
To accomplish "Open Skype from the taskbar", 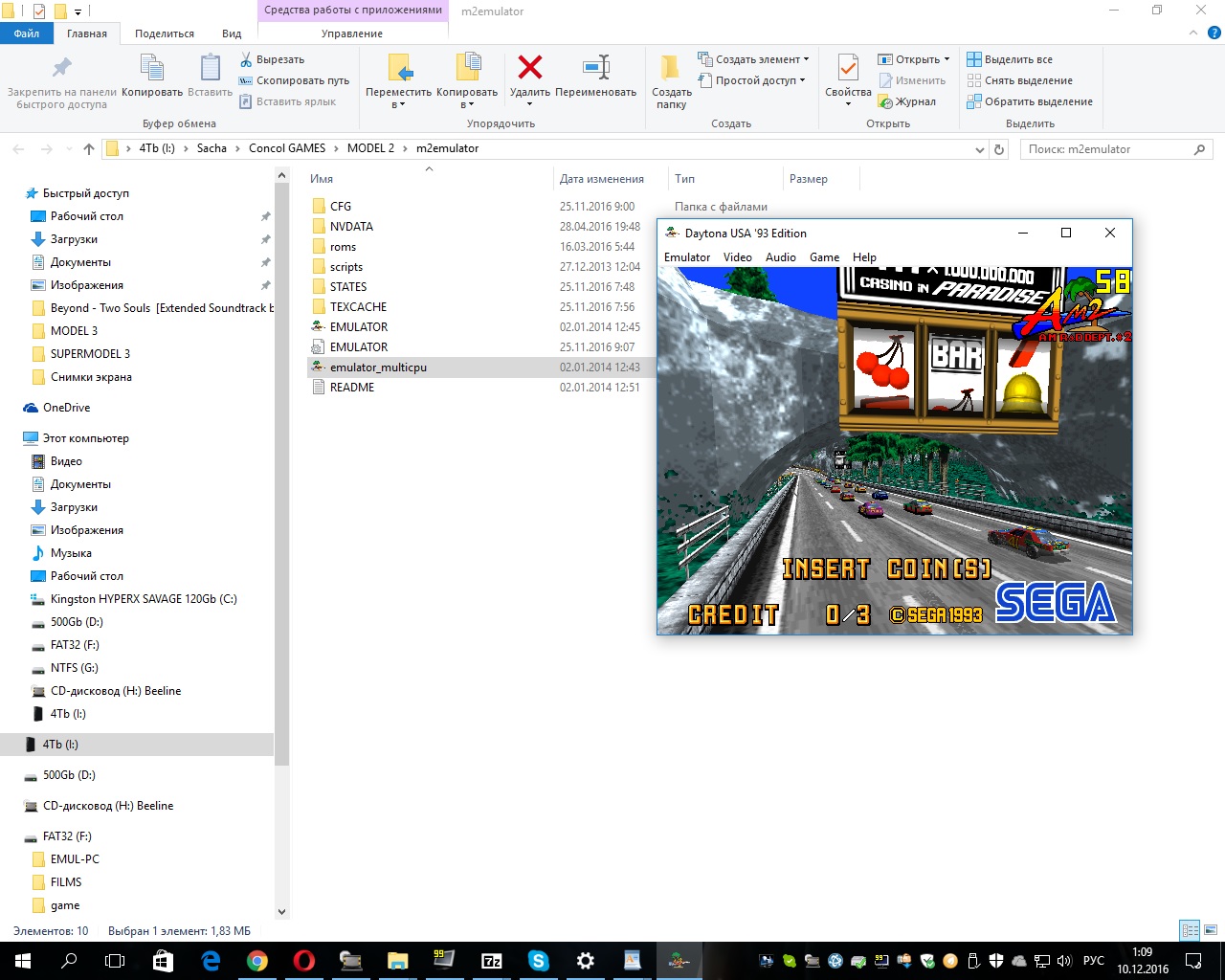I will (x=538, y=961).
